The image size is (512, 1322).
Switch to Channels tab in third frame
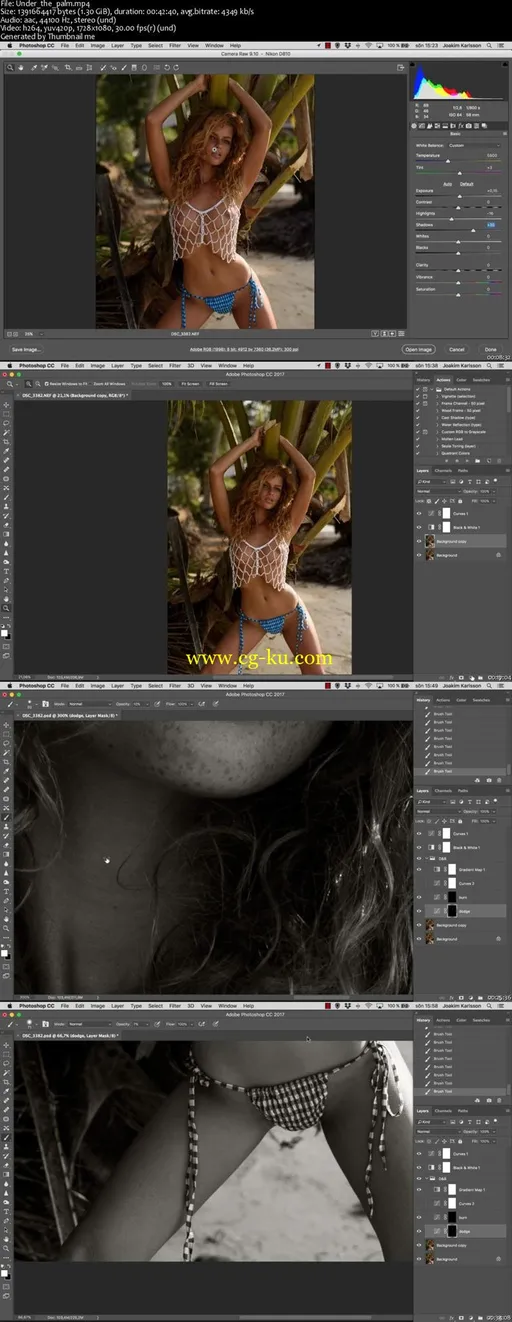(x=443, y=791)
